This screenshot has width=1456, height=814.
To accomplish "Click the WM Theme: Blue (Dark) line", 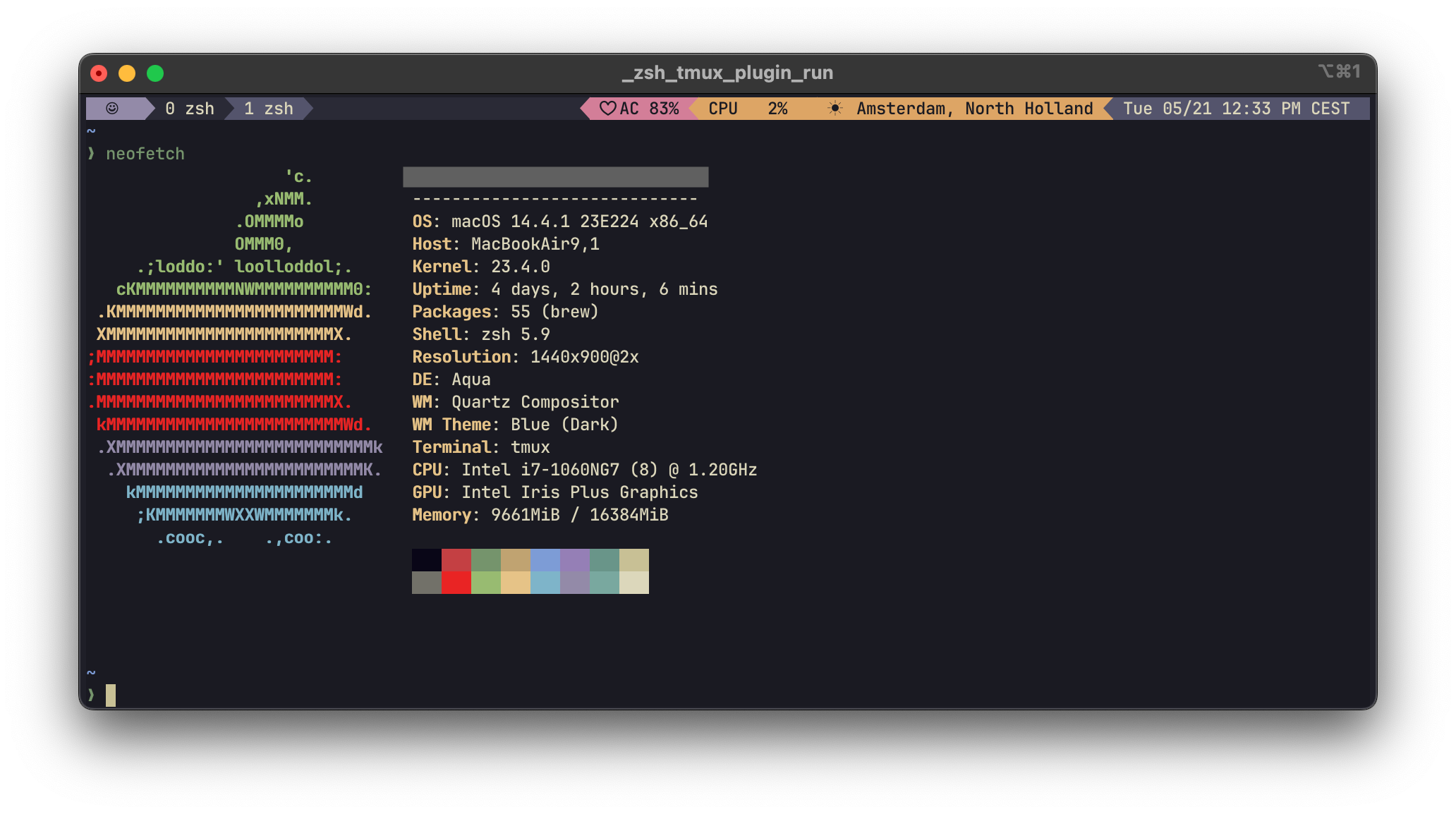I will click(516, 425).
